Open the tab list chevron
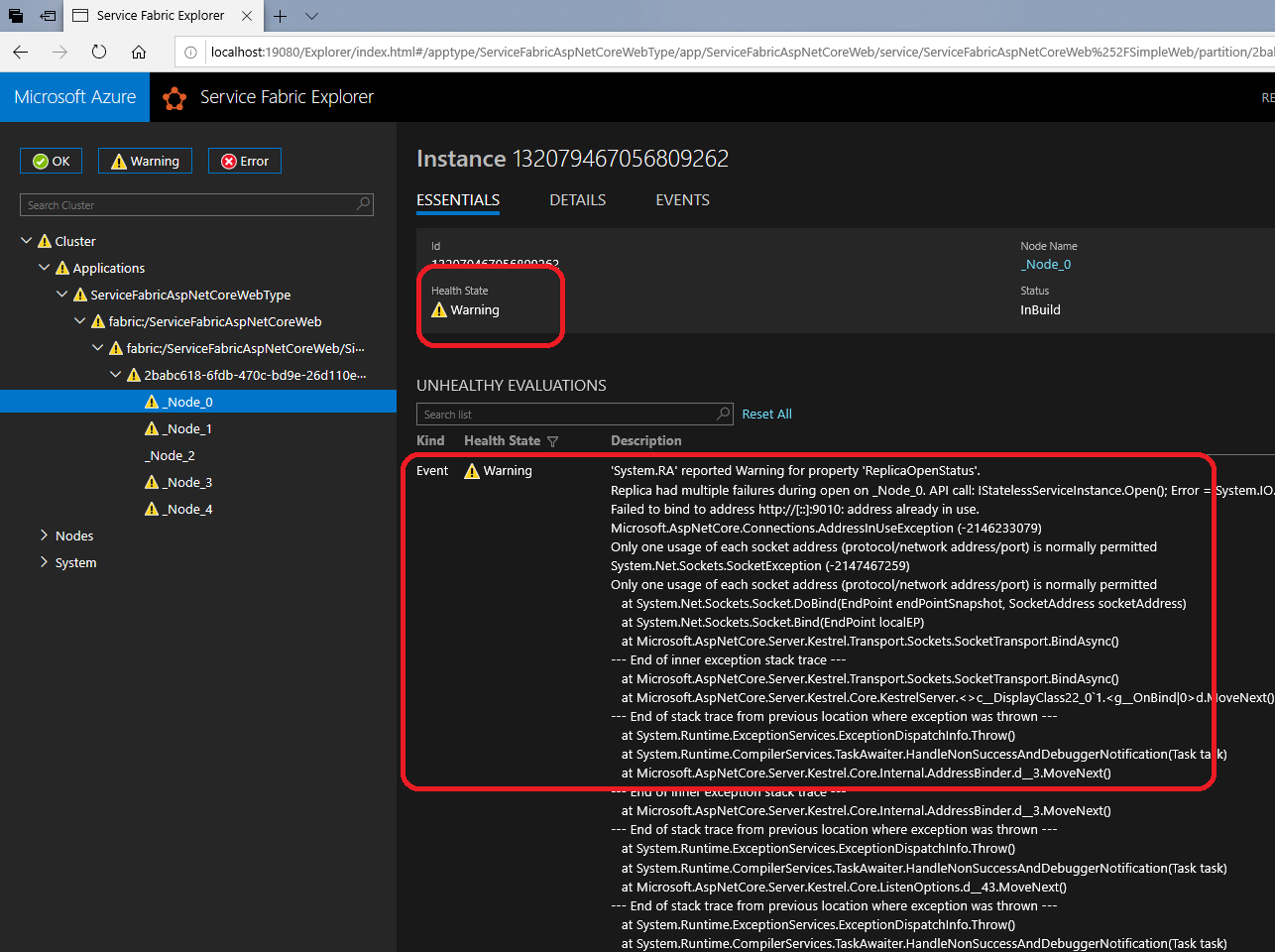Viewport: 1275px width, 952px height. click(x=311, y=16)
